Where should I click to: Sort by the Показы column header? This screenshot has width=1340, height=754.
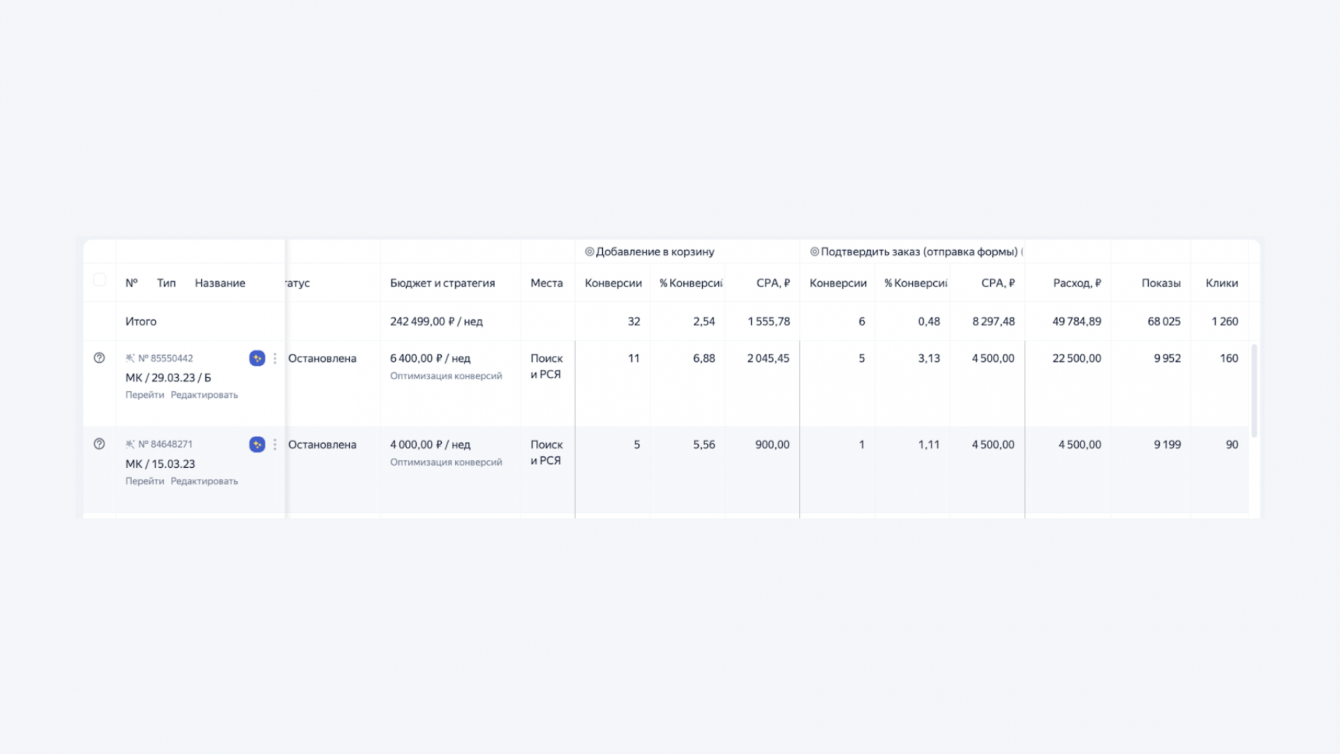(1160, 283)
